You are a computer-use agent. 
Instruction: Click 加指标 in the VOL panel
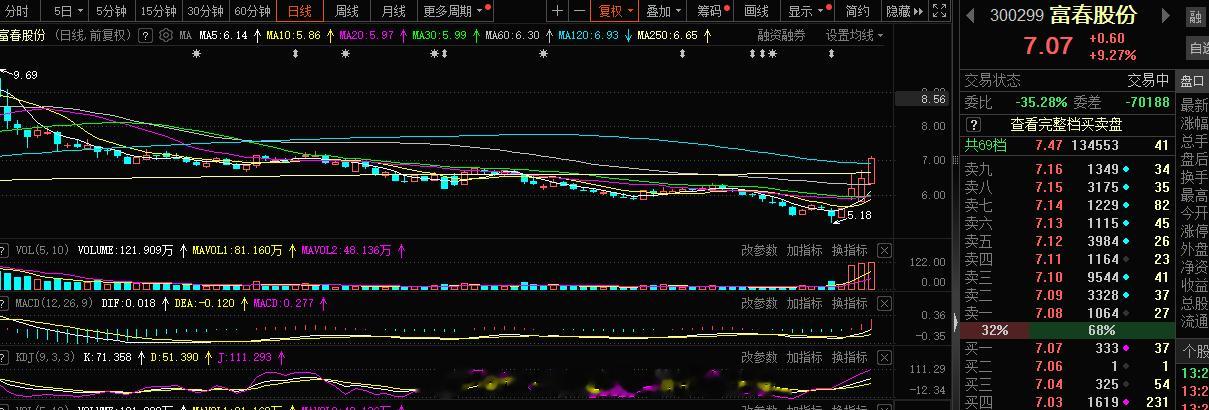pyautogui.click(x=804, y=250)
